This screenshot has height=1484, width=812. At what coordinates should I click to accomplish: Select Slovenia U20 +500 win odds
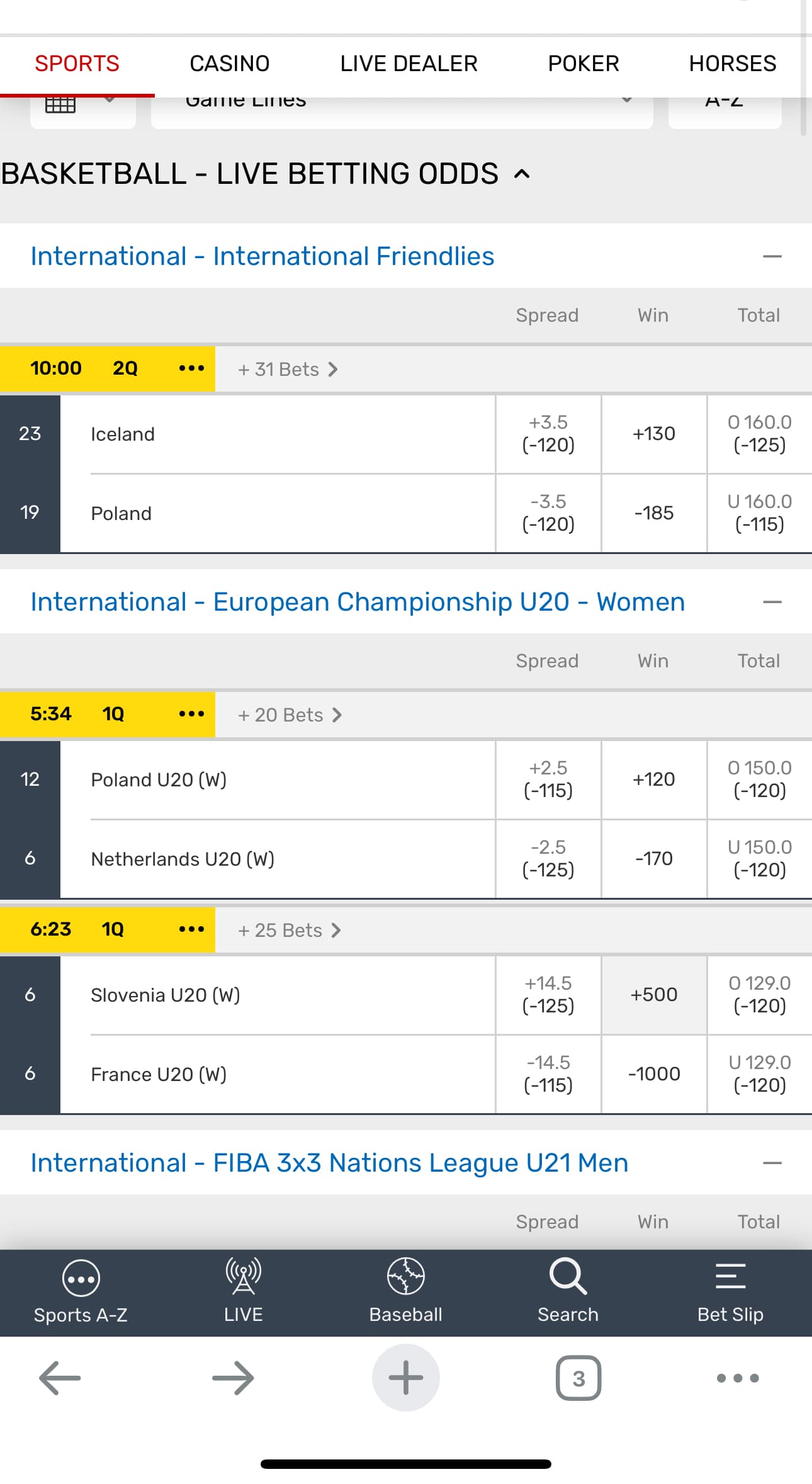point(654,995)
